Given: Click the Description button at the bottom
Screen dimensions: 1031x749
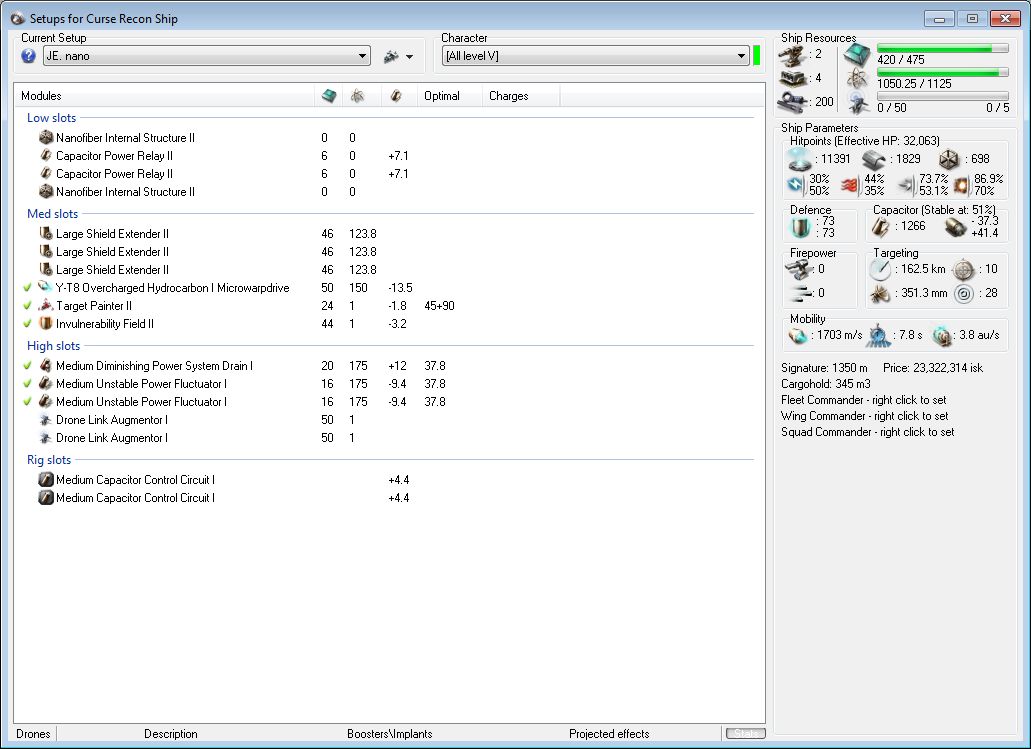Looking at the screenshot, I should (170, 734).
